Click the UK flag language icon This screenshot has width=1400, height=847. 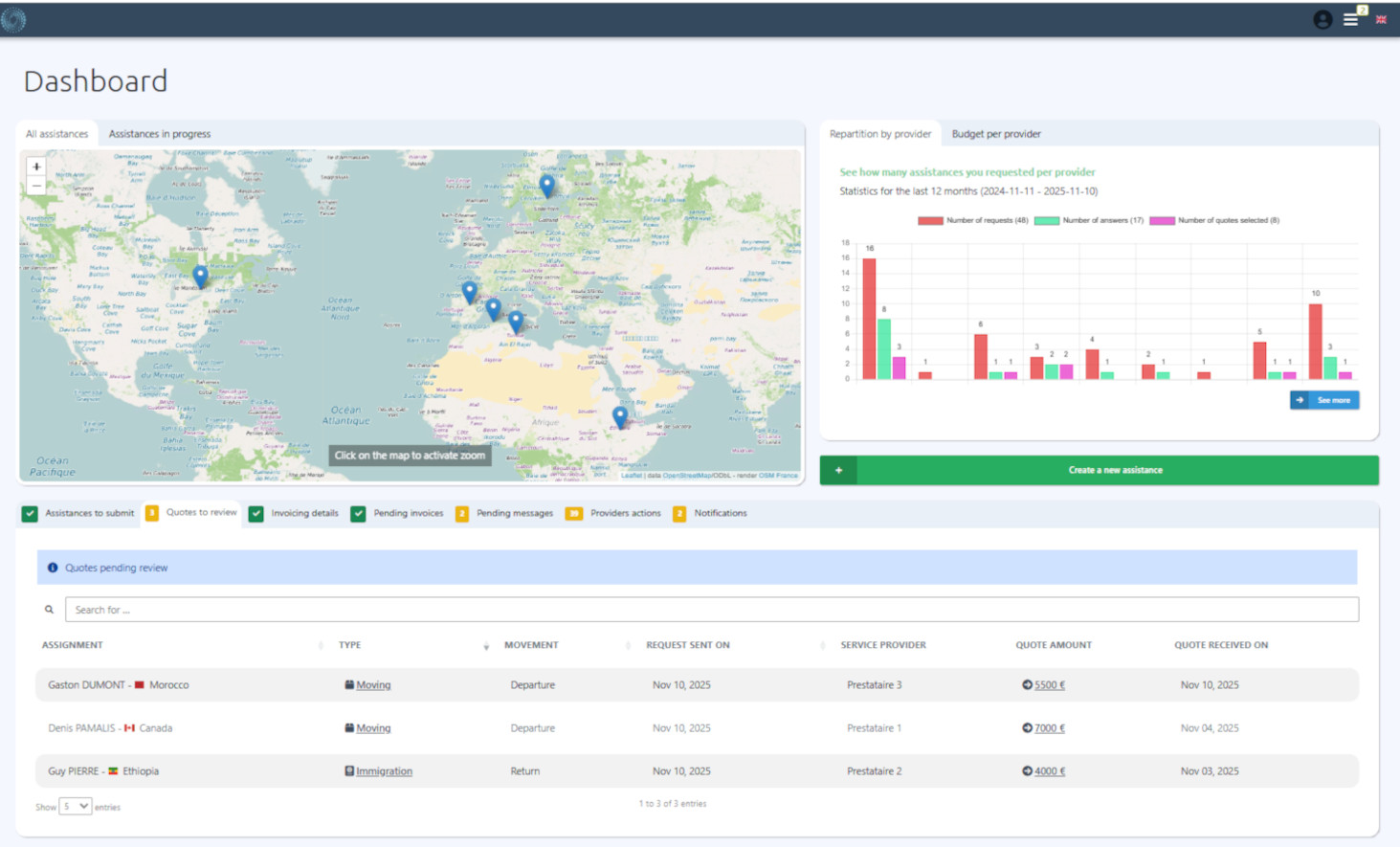tap(1381, 20)
